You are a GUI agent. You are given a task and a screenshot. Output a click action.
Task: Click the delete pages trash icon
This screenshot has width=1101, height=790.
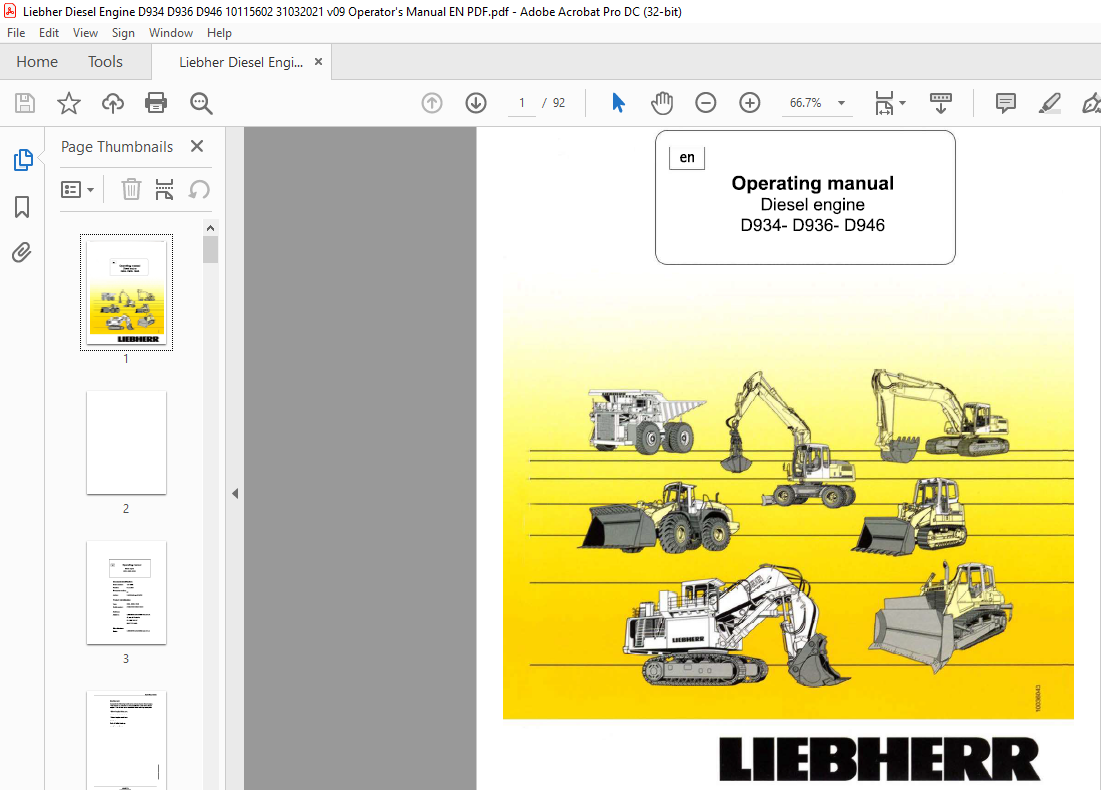point(131,189)
